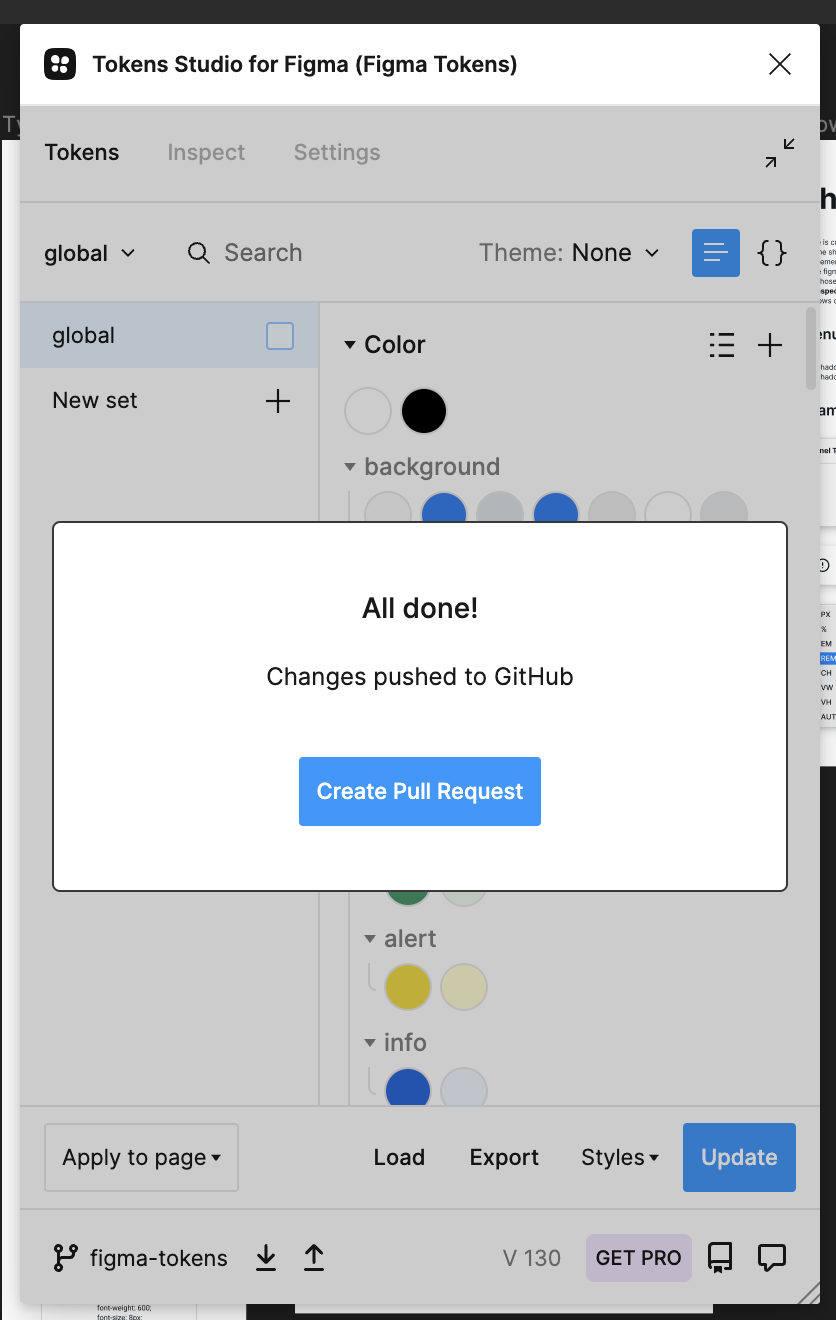Add a new token set
Viewport: 836px width, 1320px height.
tap(277, 401)
